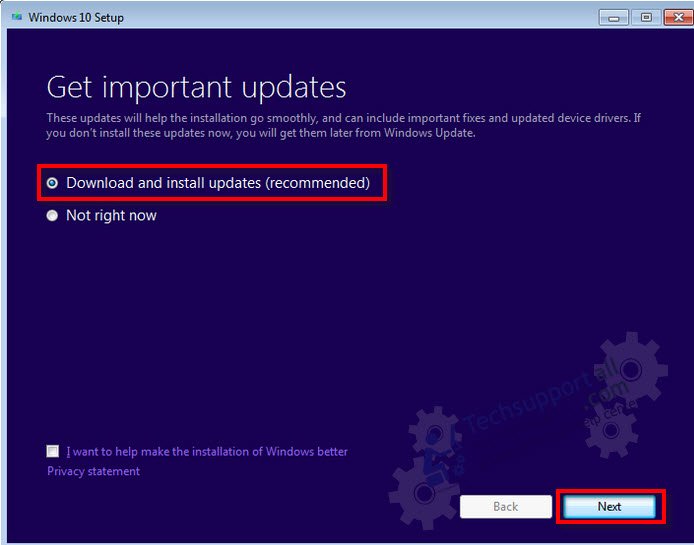Click the Next button

click(609, 506)
